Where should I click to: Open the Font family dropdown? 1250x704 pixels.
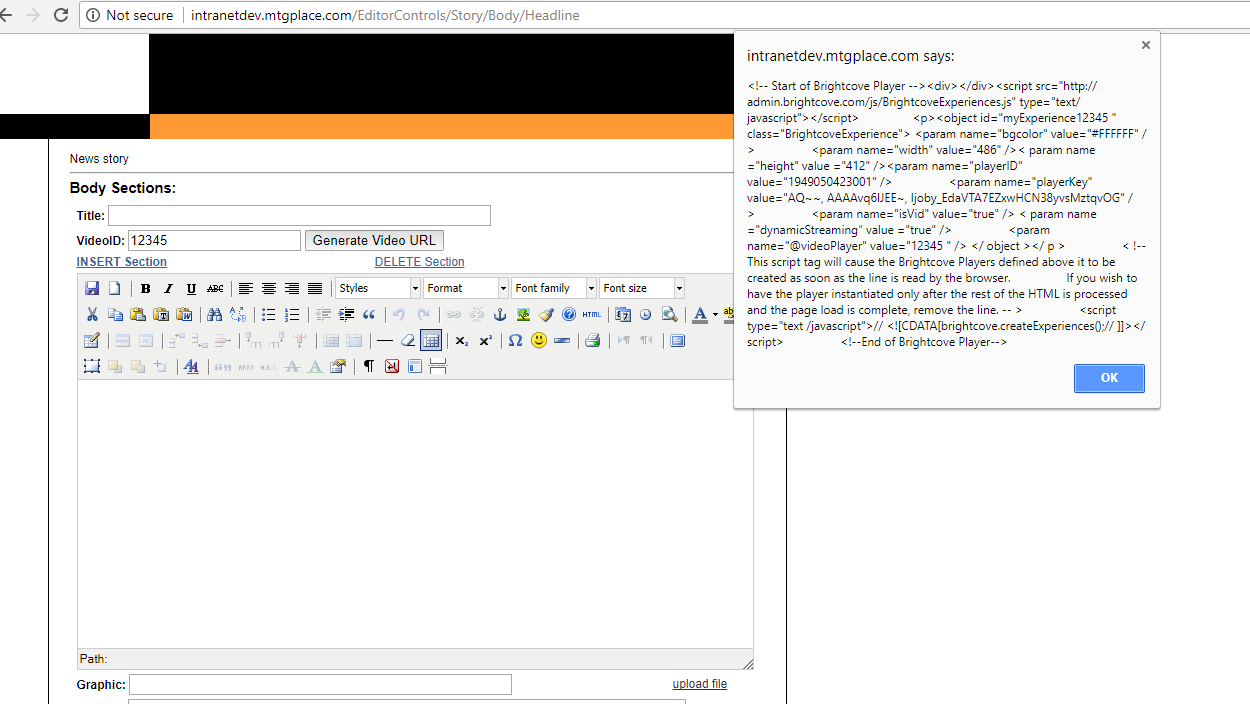[554, 288]
